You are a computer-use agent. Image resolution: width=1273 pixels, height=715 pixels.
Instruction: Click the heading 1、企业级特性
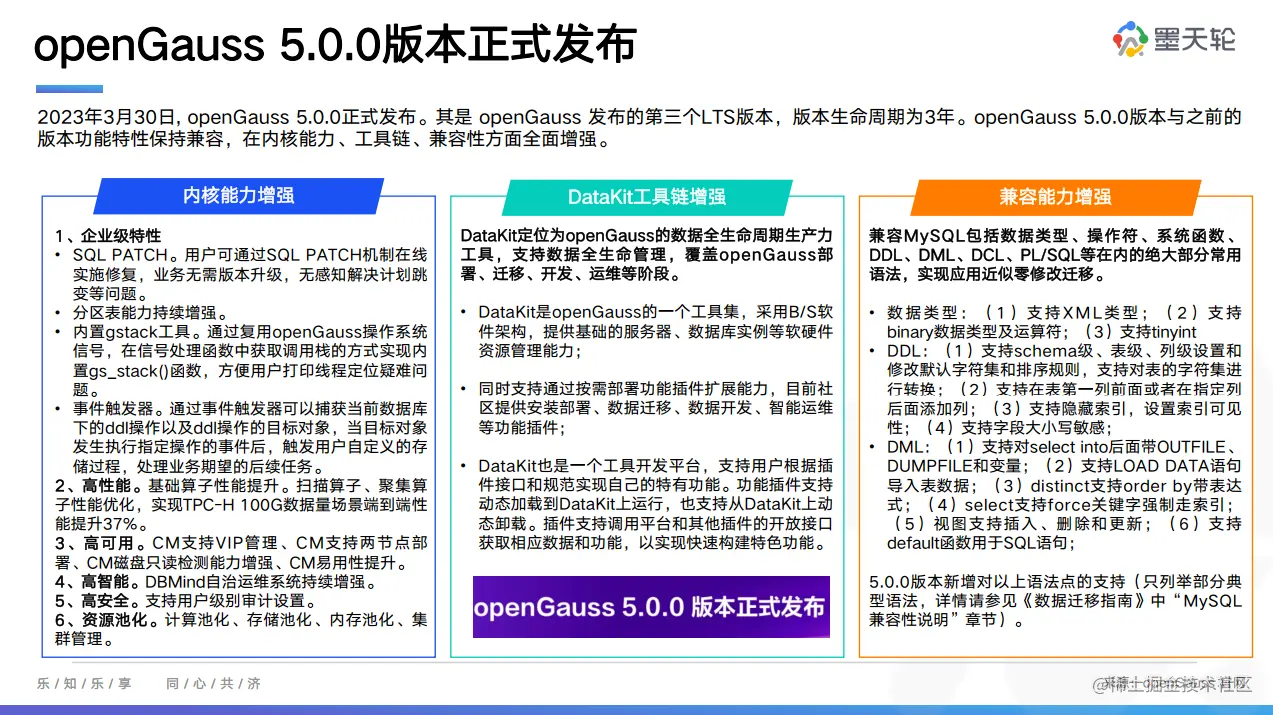tap(108, 236)
